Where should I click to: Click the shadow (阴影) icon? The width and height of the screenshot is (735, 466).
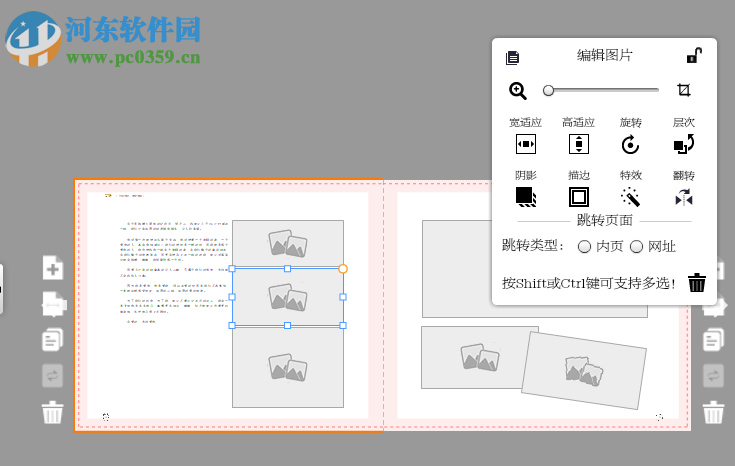[x=526, y=197]
